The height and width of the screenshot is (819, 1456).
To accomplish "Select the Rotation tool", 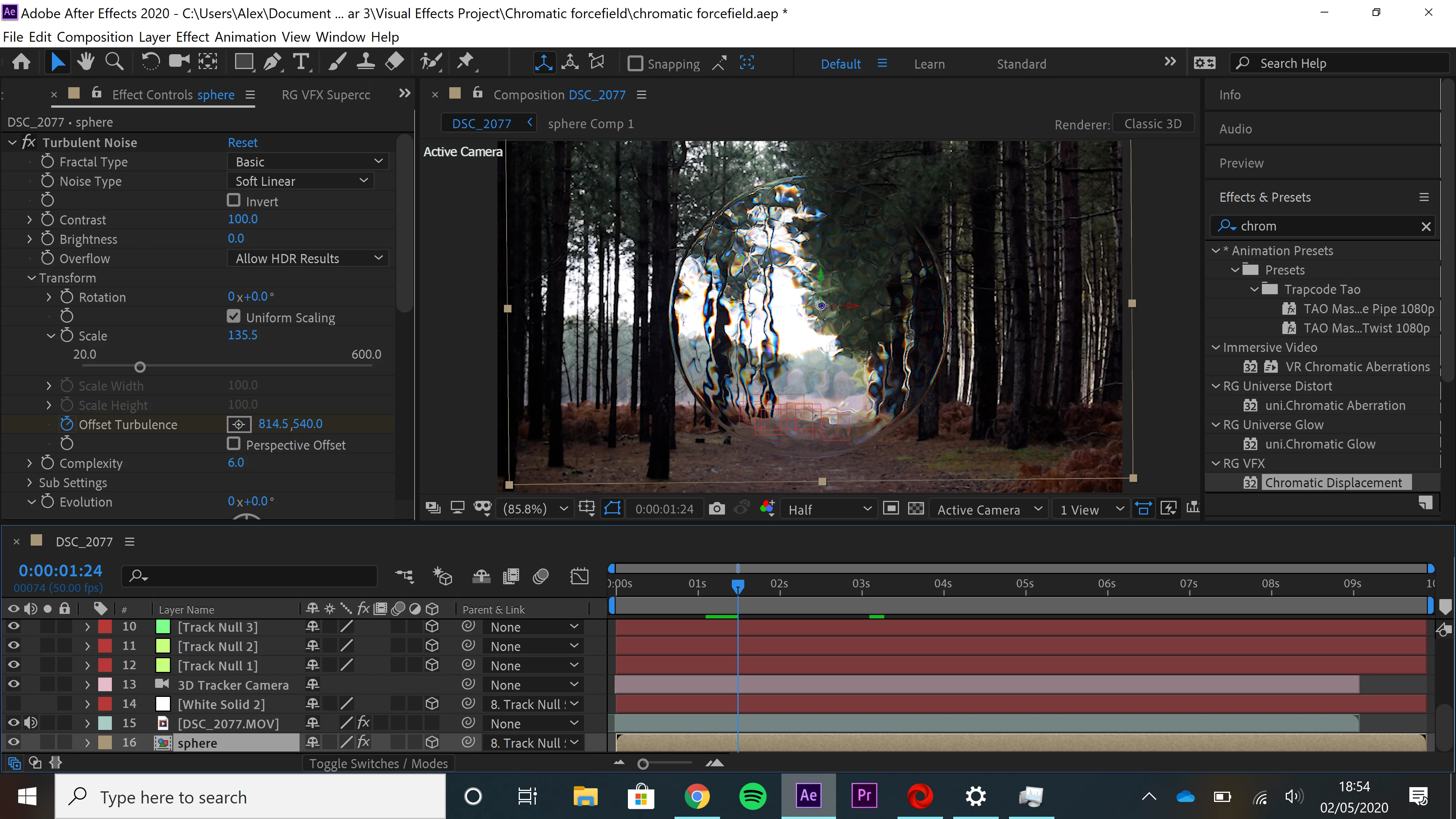I will 151,62.
